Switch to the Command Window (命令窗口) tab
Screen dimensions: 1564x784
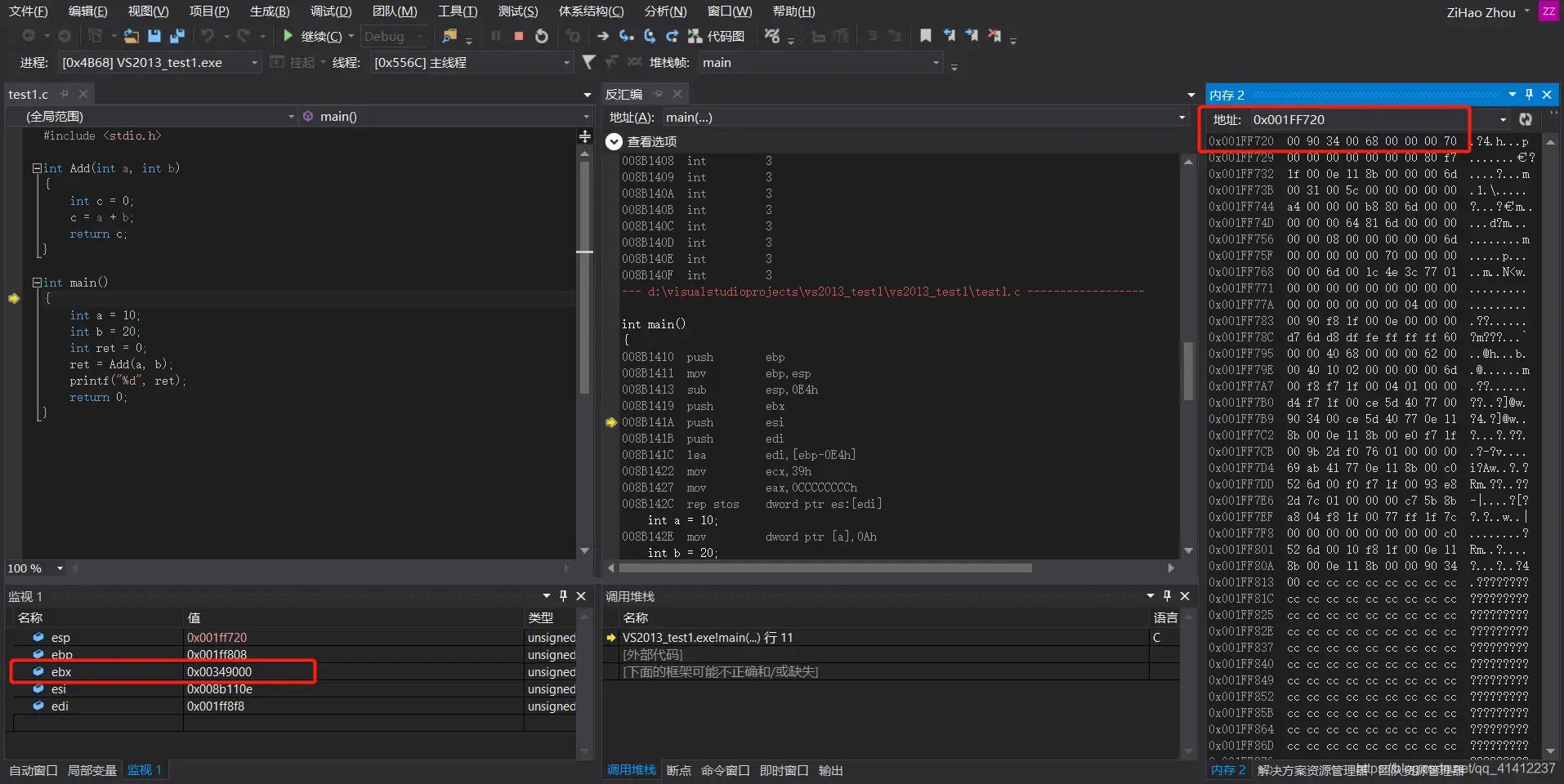725,770
